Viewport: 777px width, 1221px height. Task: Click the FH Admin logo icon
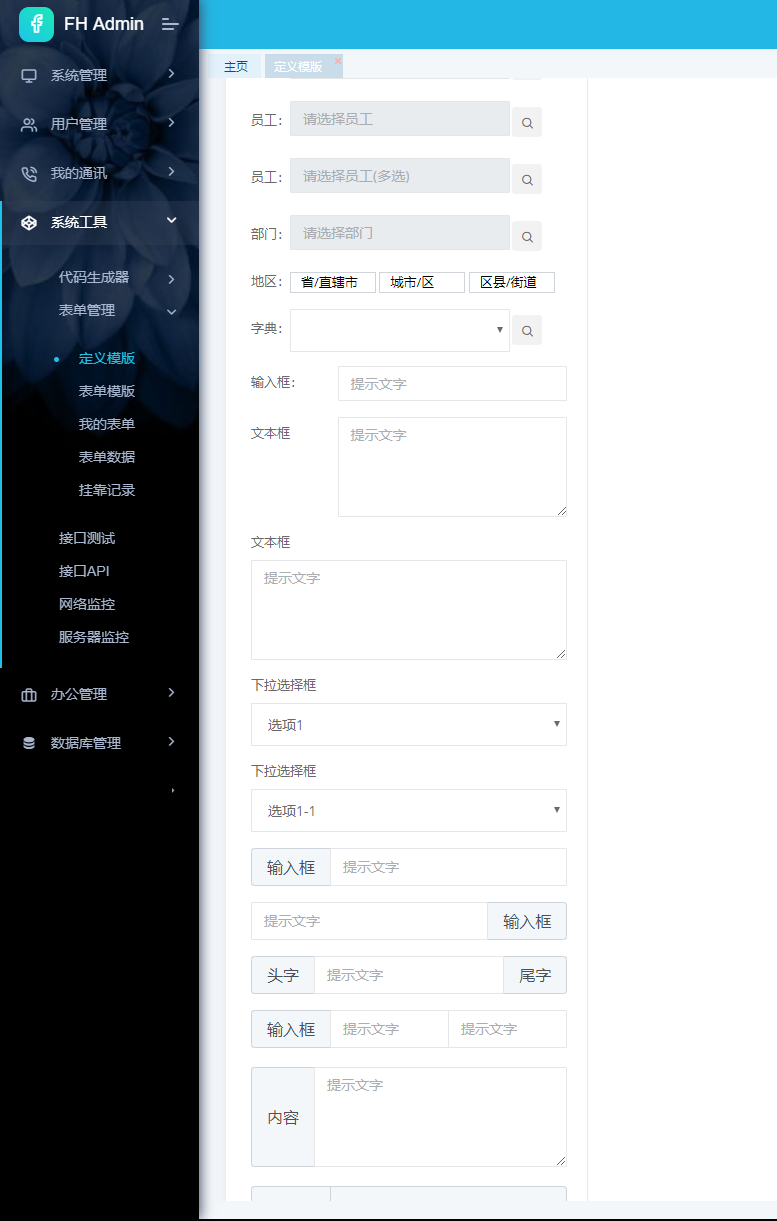[37, 24]
